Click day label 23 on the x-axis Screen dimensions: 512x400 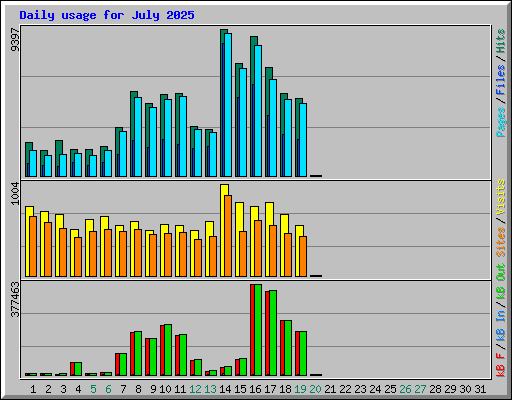(360, 389)
